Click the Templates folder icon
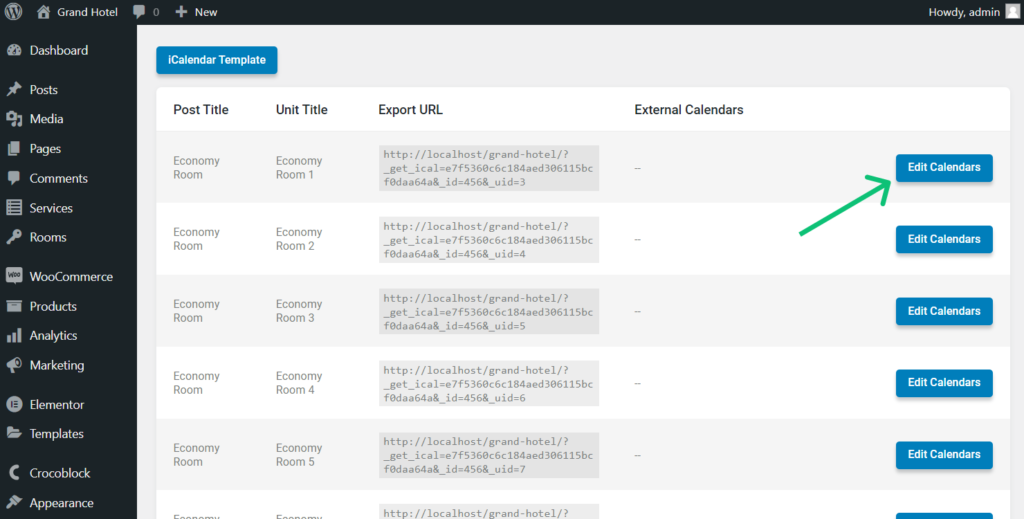Image resolution: width=1024 pixels, height=519 pixels. [14, 433]
